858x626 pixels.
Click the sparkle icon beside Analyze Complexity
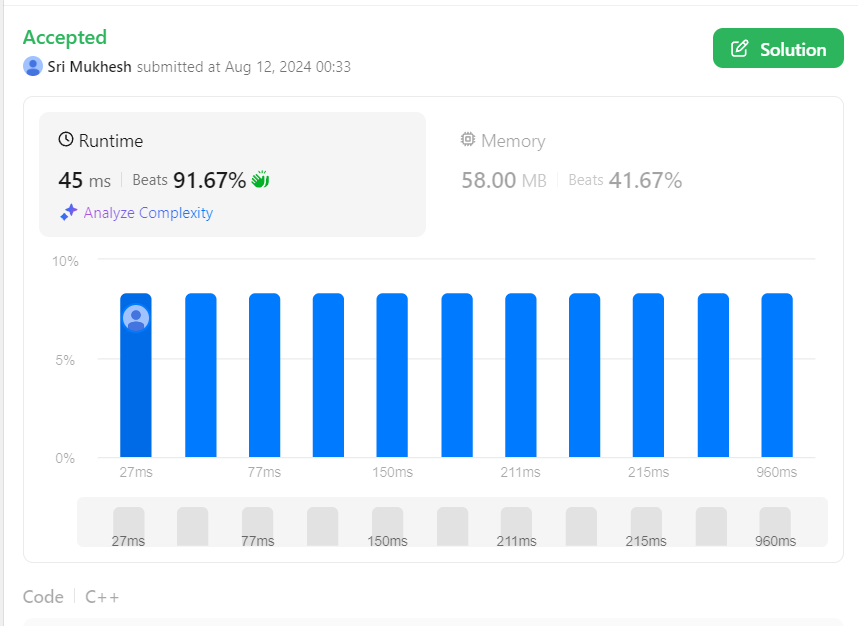(x=68, y=212)
